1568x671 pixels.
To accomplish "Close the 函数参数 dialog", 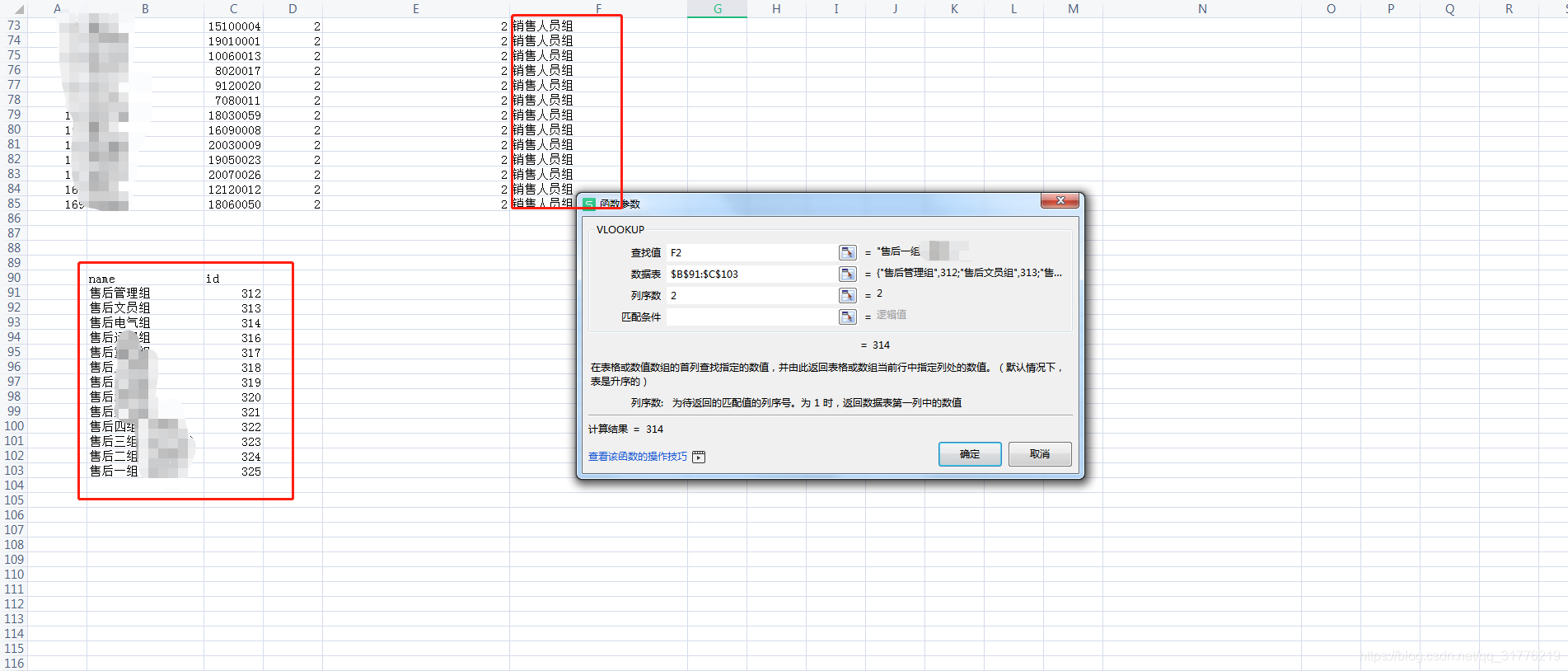I will (x=1060, y=200).
